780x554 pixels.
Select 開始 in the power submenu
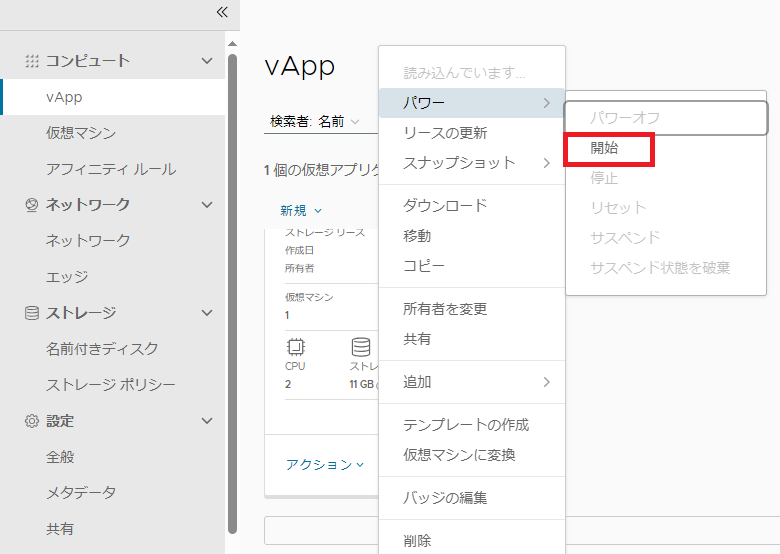pyautogui.click(x=604, y=148)
